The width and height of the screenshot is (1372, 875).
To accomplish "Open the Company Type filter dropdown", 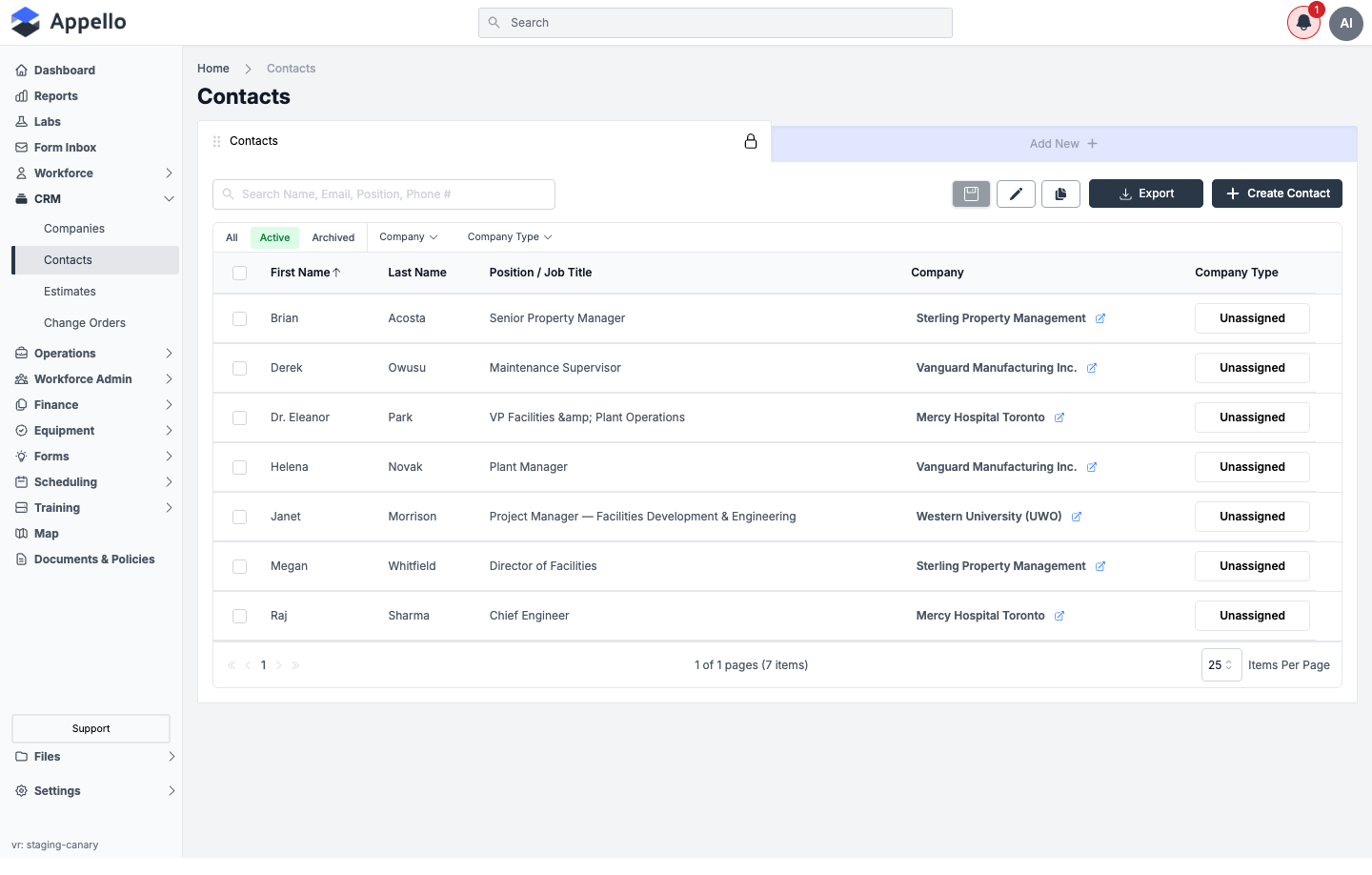I will 510,237.
